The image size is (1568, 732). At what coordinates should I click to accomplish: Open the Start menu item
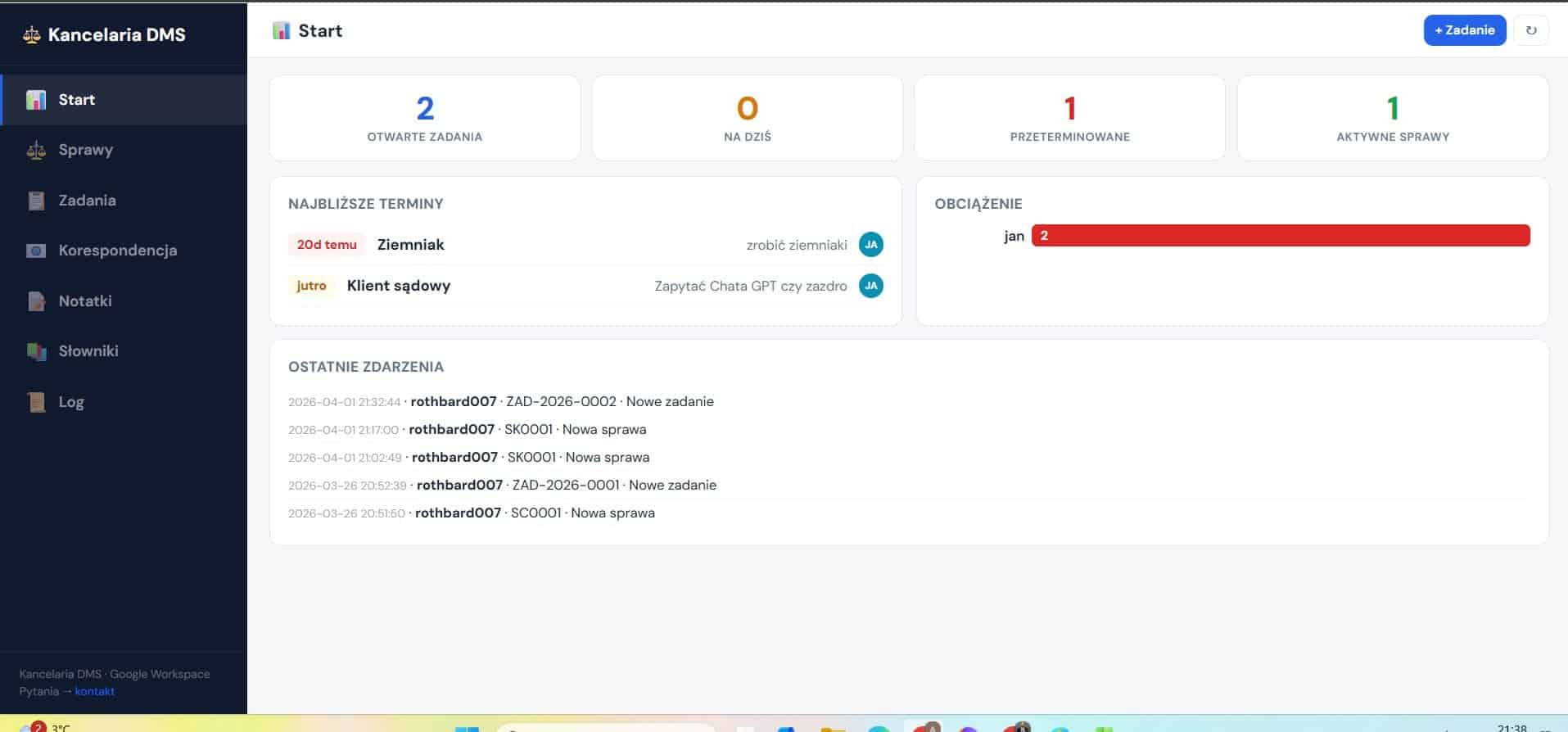124,100
